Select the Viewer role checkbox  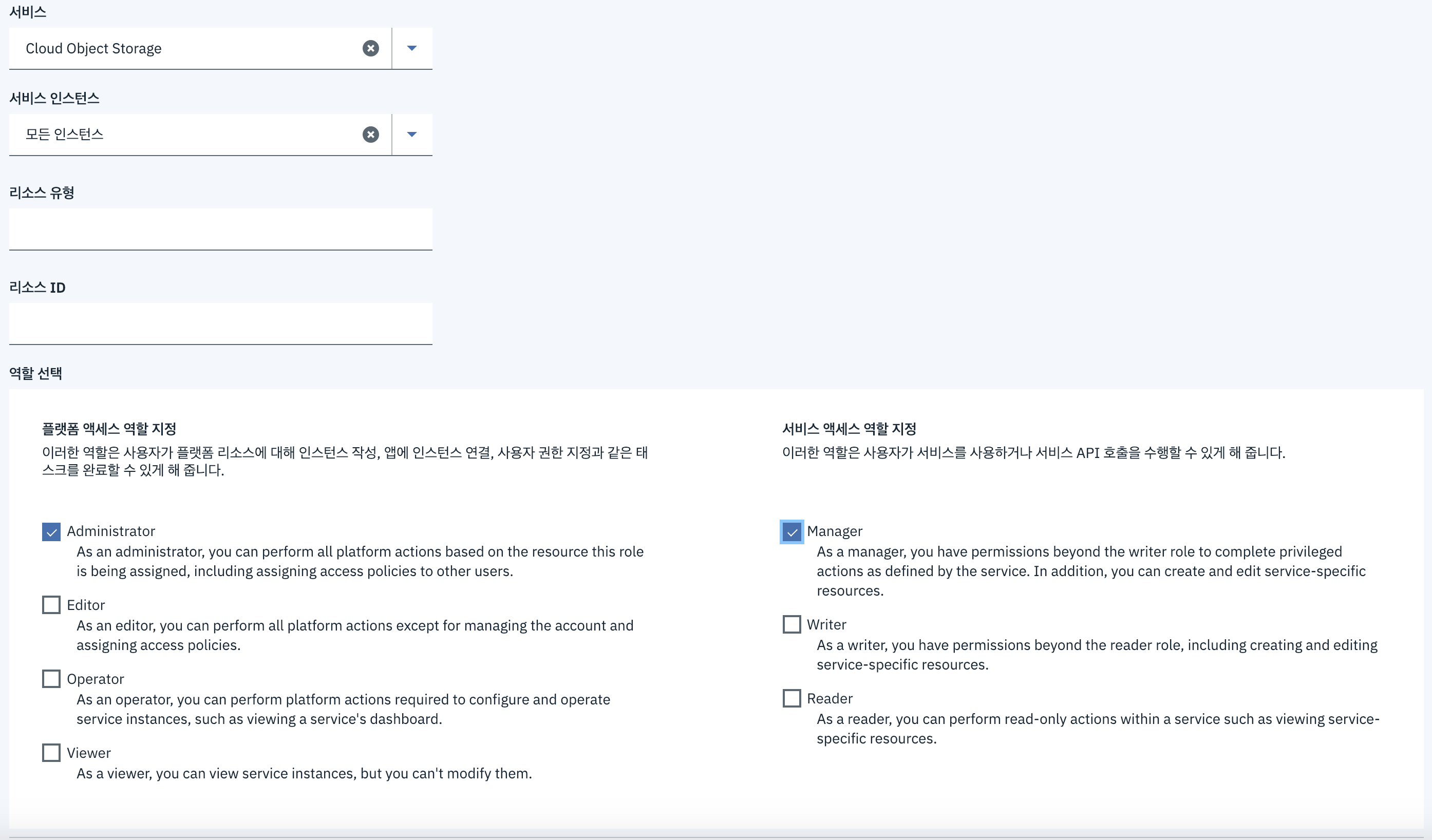(51, 753)
